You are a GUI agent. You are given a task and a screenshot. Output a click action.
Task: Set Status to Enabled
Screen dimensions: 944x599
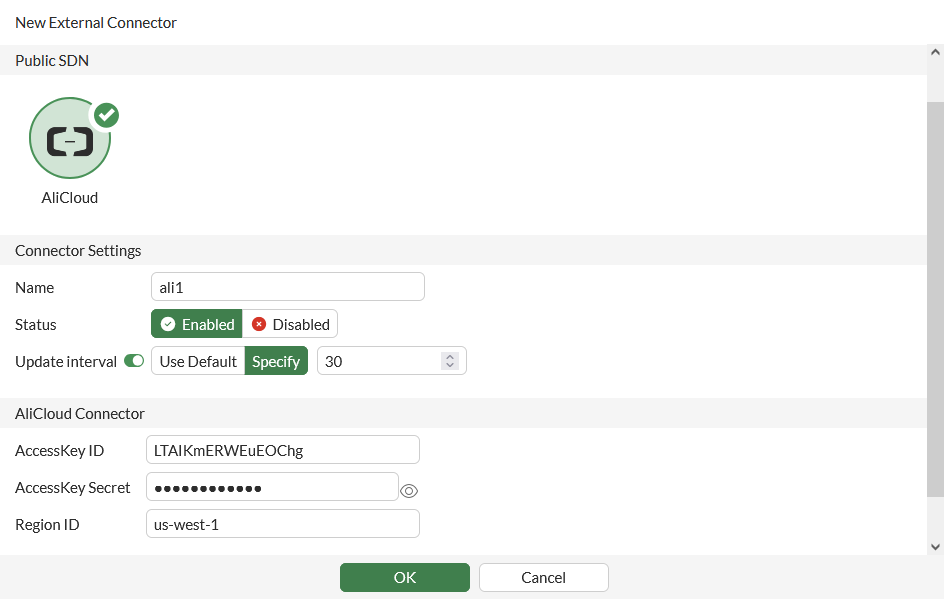197,324
